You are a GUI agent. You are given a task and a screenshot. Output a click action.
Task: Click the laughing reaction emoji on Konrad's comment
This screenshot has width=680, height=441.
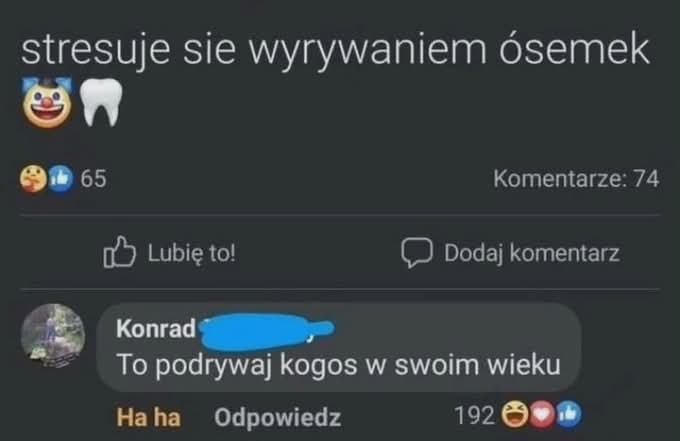(515, 415)
